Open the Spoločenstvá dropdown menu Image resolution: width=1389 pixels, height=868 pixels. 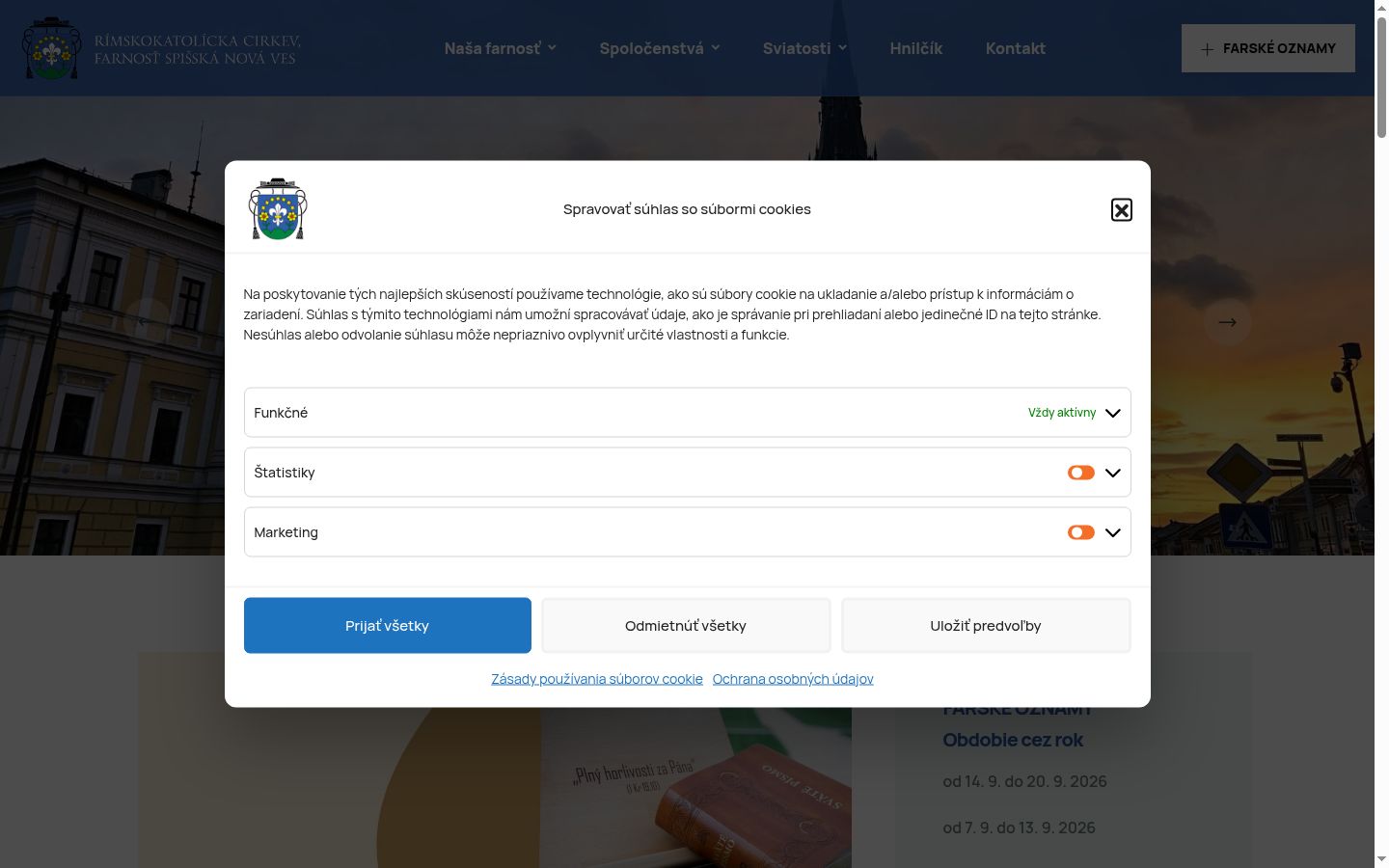click(x=660, y=48)
